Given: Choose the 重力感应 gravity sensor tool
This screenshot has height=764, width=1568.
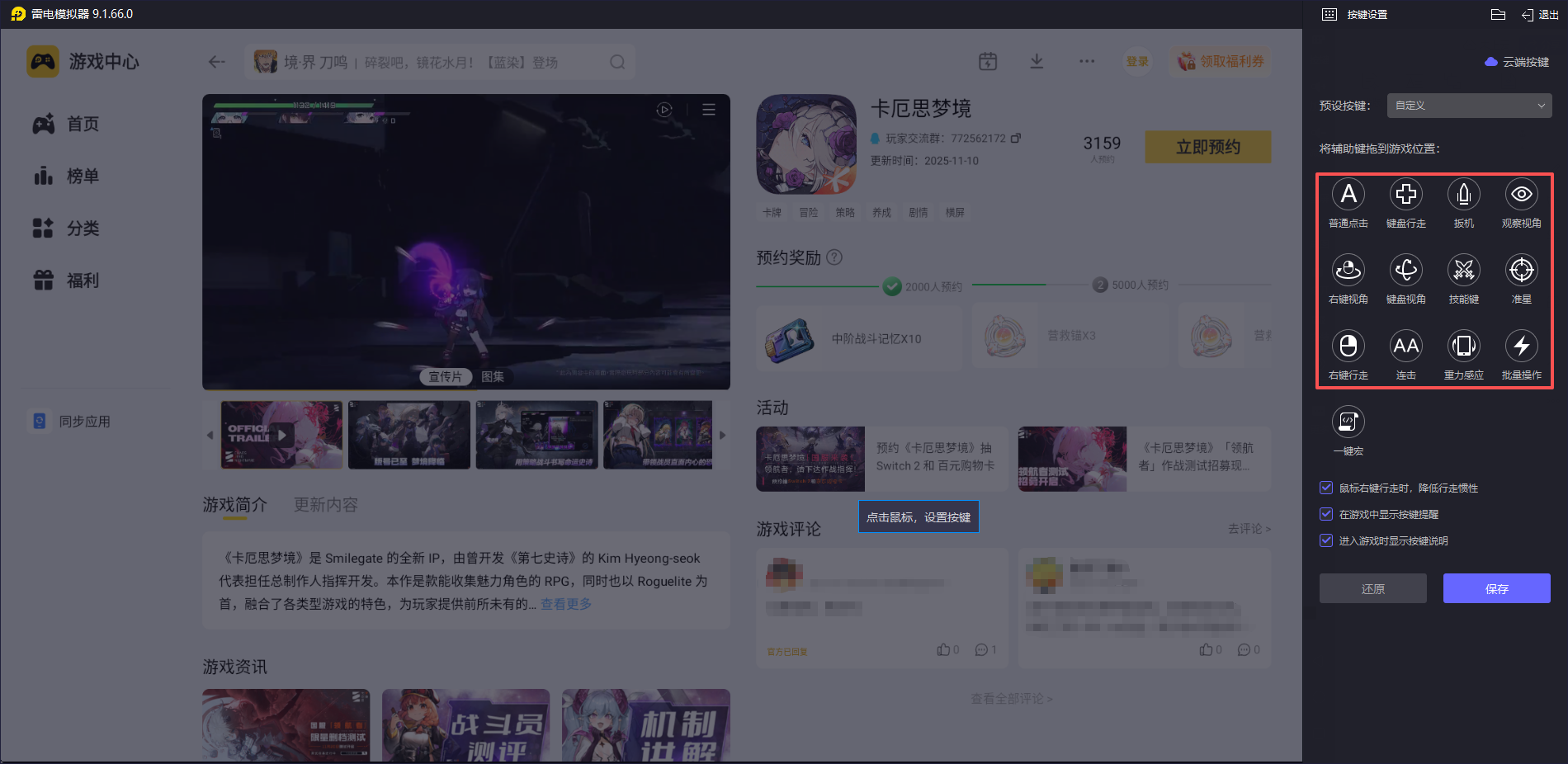Looking at the screenshot, I should 1464,346.
